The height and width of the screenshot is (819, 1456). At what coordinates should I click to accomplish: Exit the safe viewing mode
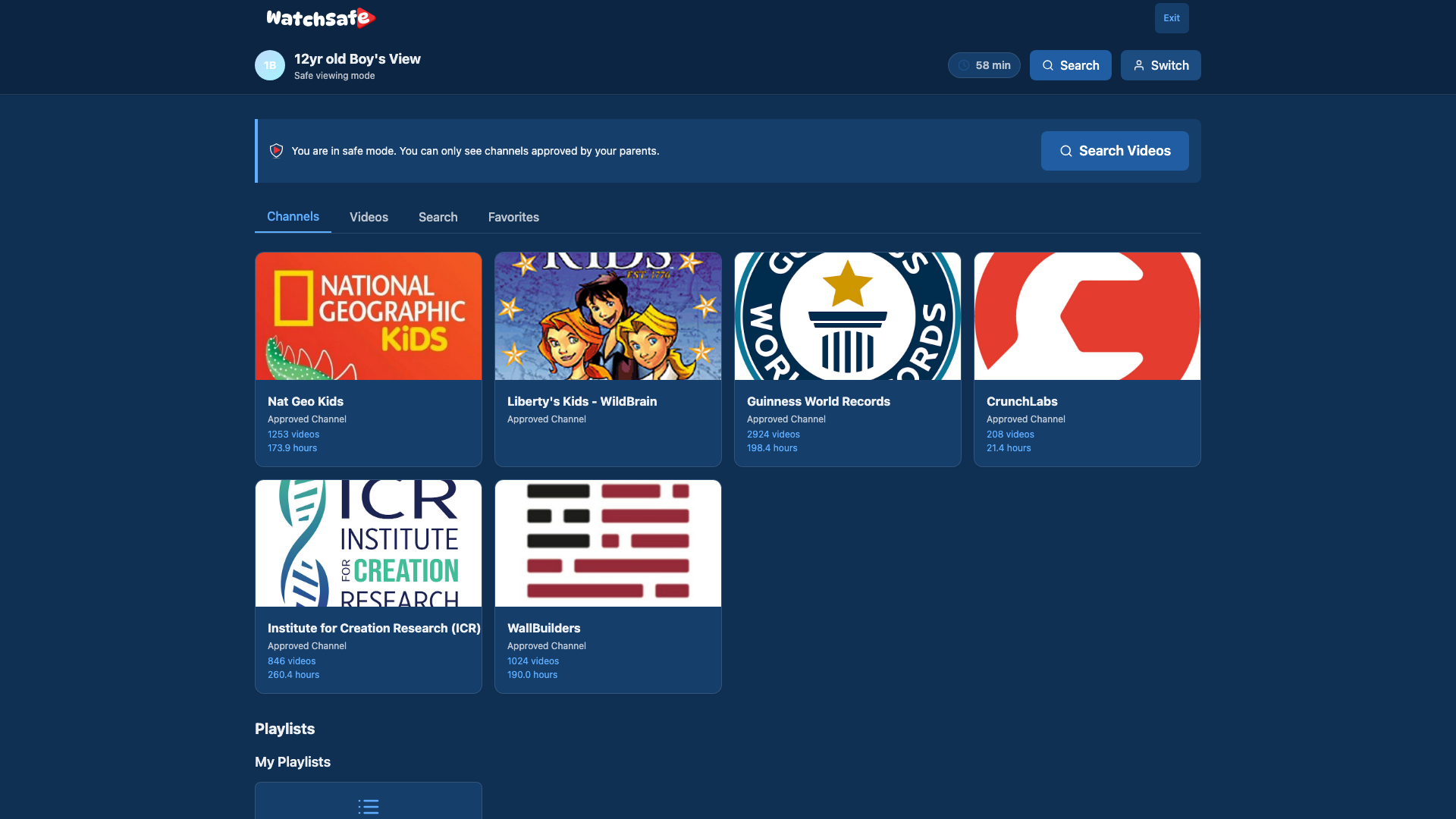click(x=1172, y=18)
